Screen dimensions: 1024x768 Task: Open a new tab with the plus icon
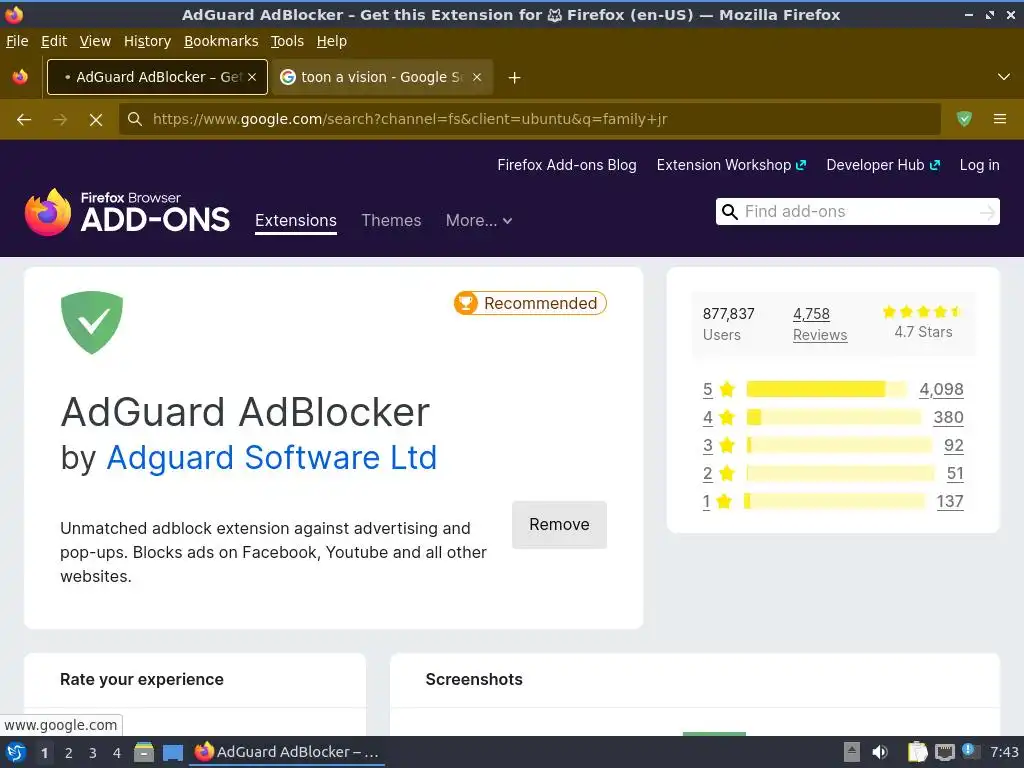(x=515, y=78)
